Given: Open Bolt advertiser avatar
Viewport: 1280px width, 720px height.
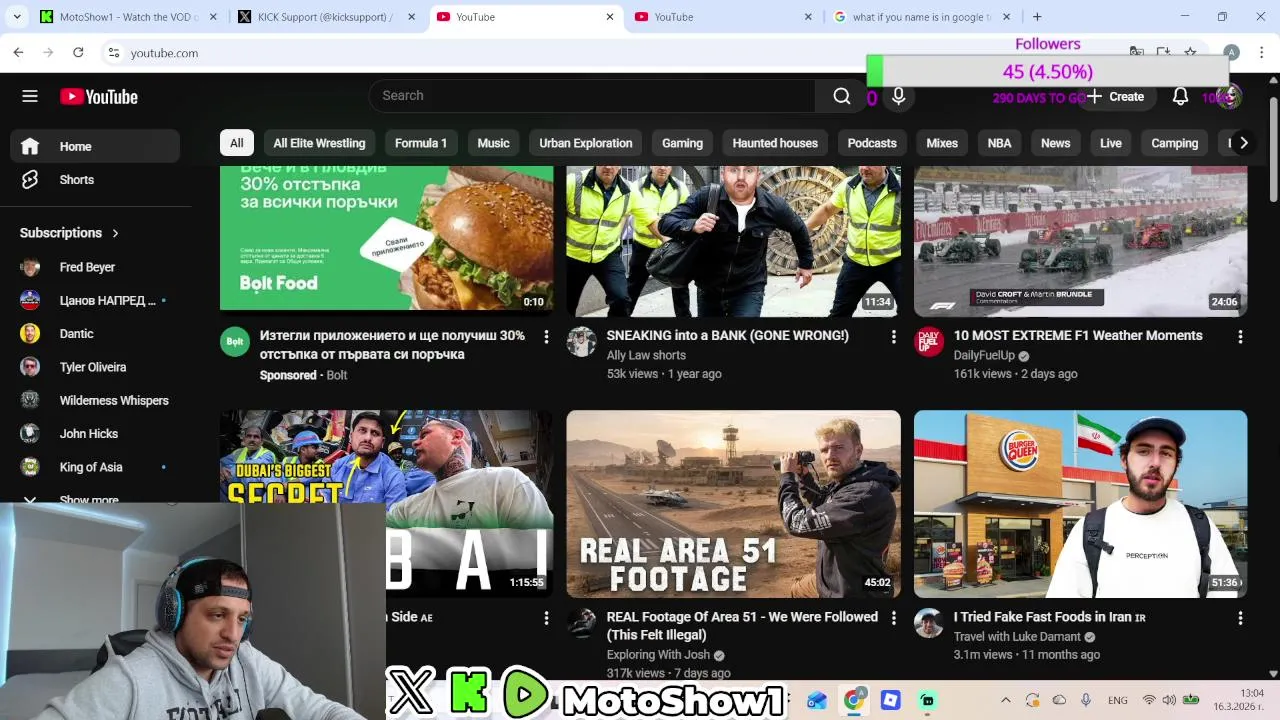Looking at the screenshot, I should point(235,342).
